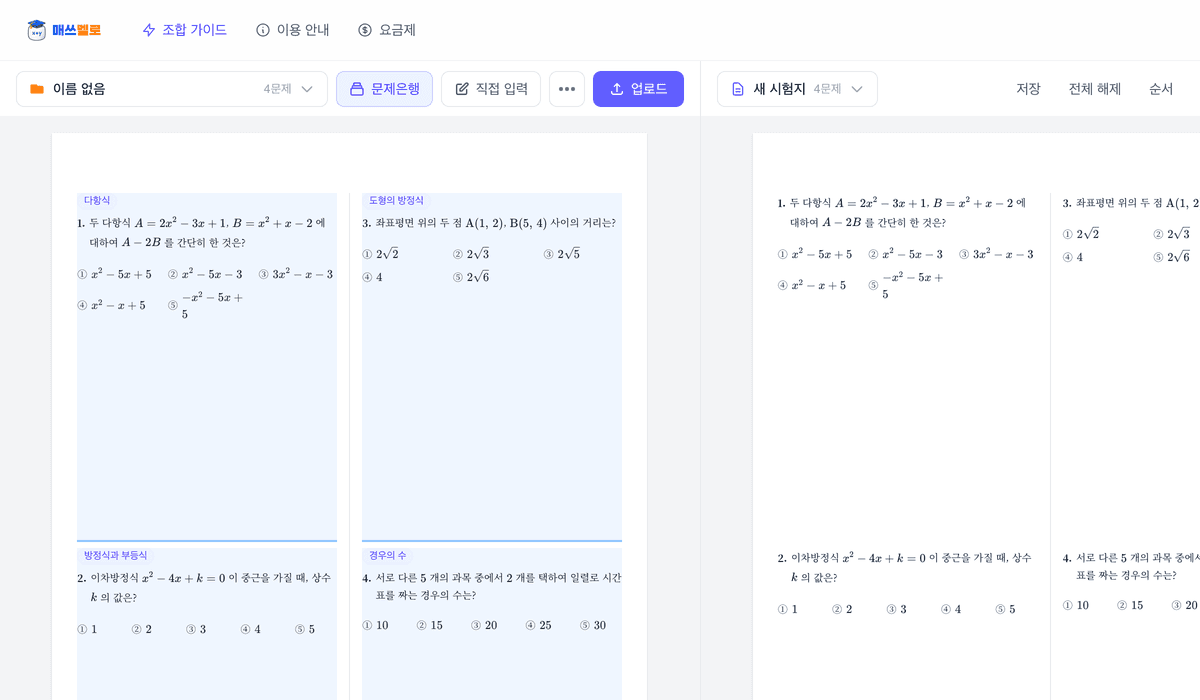Click problem 2 in the right exam sheet

pos(906,583)
